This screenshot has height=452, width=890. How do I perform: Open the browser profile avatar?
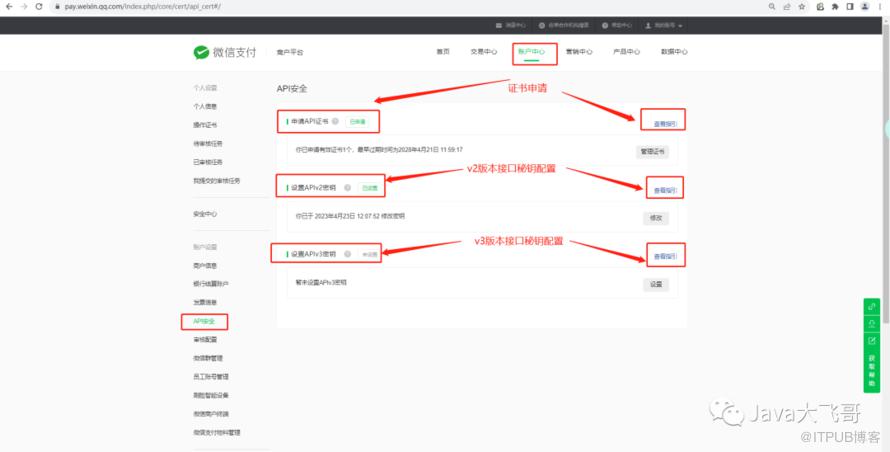(x=864, y=7)
